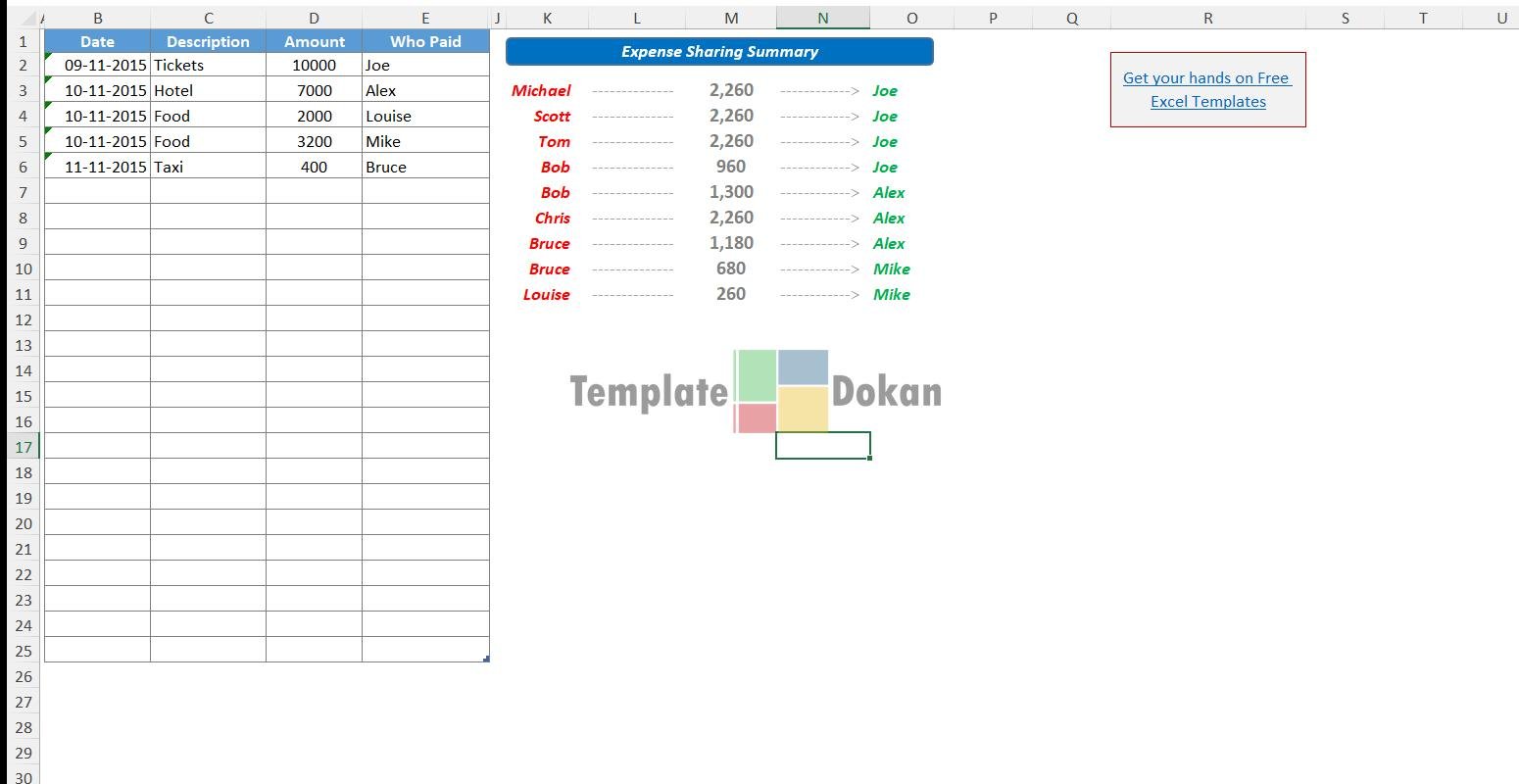Select the Amount header cell
Image resolution: width=1519 pixels, height=784 pixels.
pyautogui.click(x=314, y=41)
